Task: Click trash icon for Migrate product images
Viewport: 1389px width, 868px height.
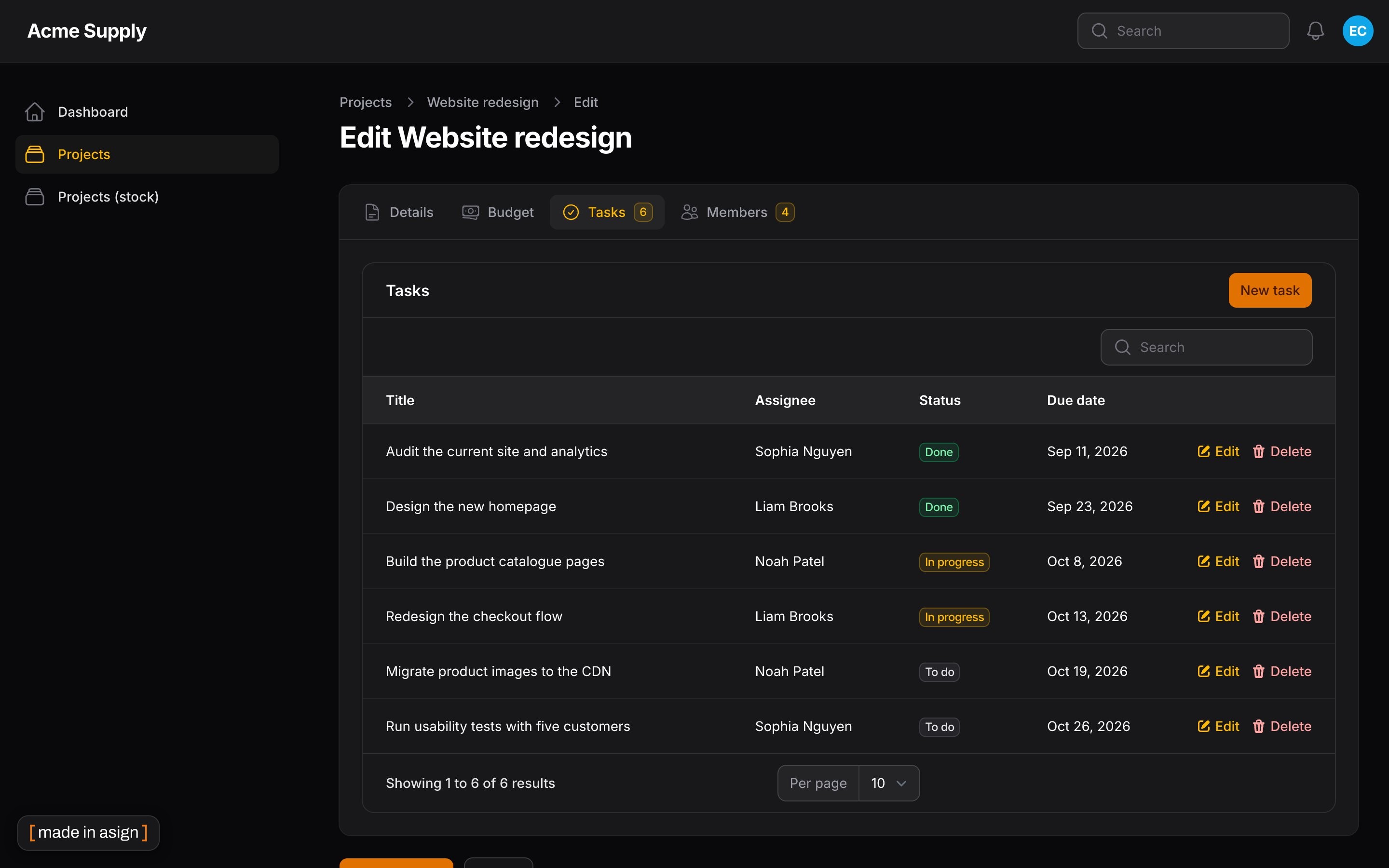Action: click(1258, 671)
